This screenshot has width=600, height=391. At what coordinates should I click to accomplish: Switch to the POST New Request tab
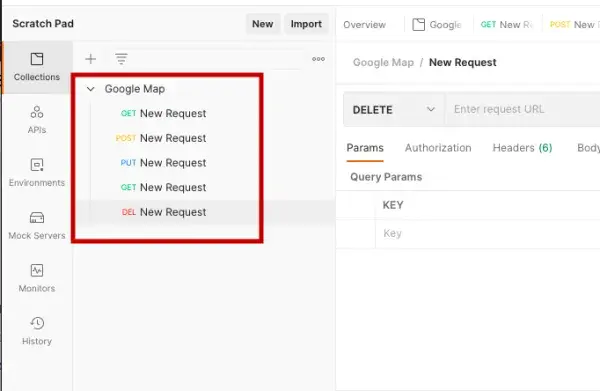pos(573,25)
